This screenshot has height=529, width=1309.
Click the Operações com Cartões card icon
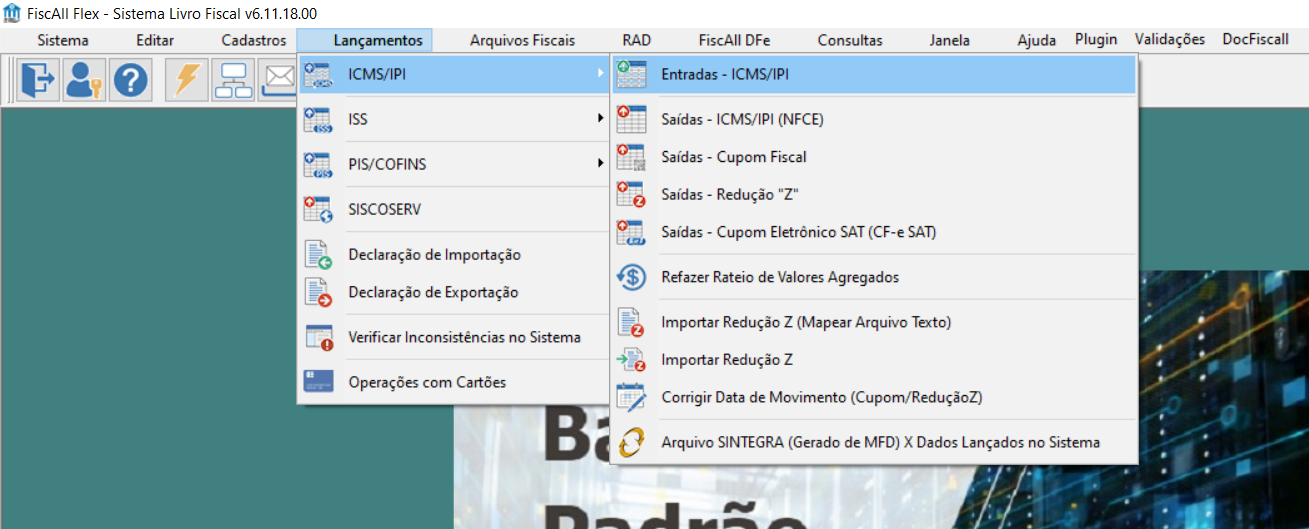coord(319,382)
